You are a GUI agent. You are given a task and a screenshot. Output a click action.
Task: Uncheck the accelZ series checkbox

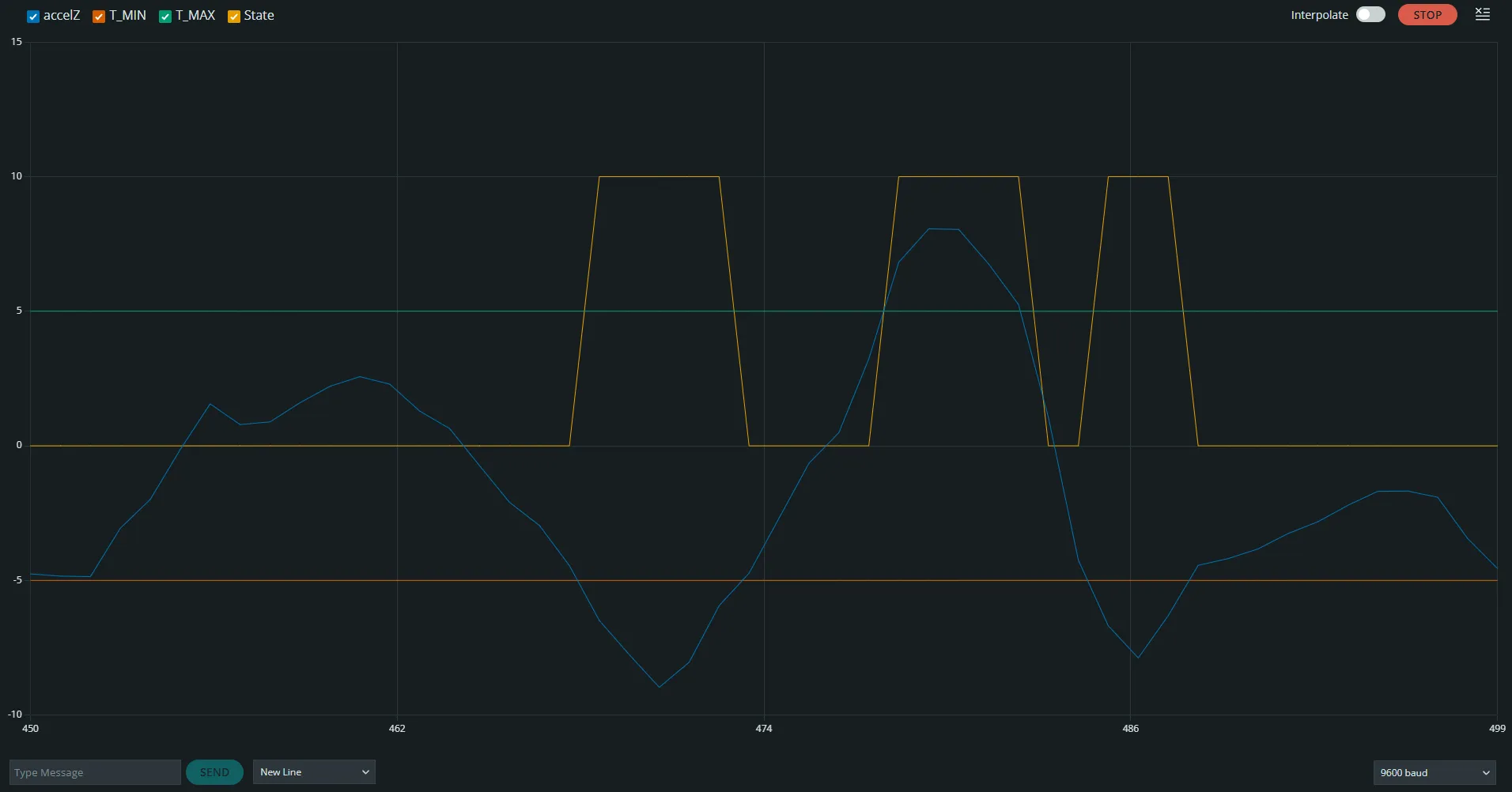point(33,17)
